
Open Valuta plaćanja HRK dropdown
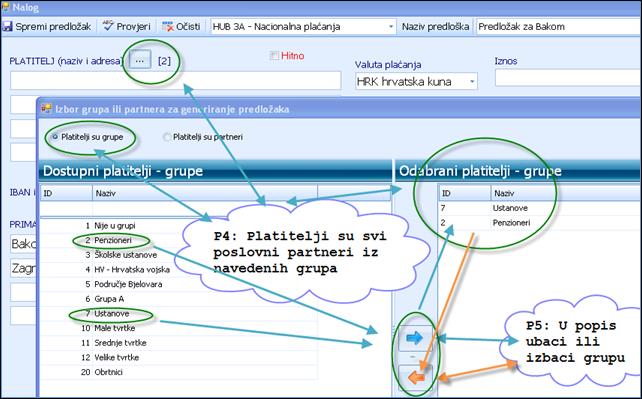[472, 81]
